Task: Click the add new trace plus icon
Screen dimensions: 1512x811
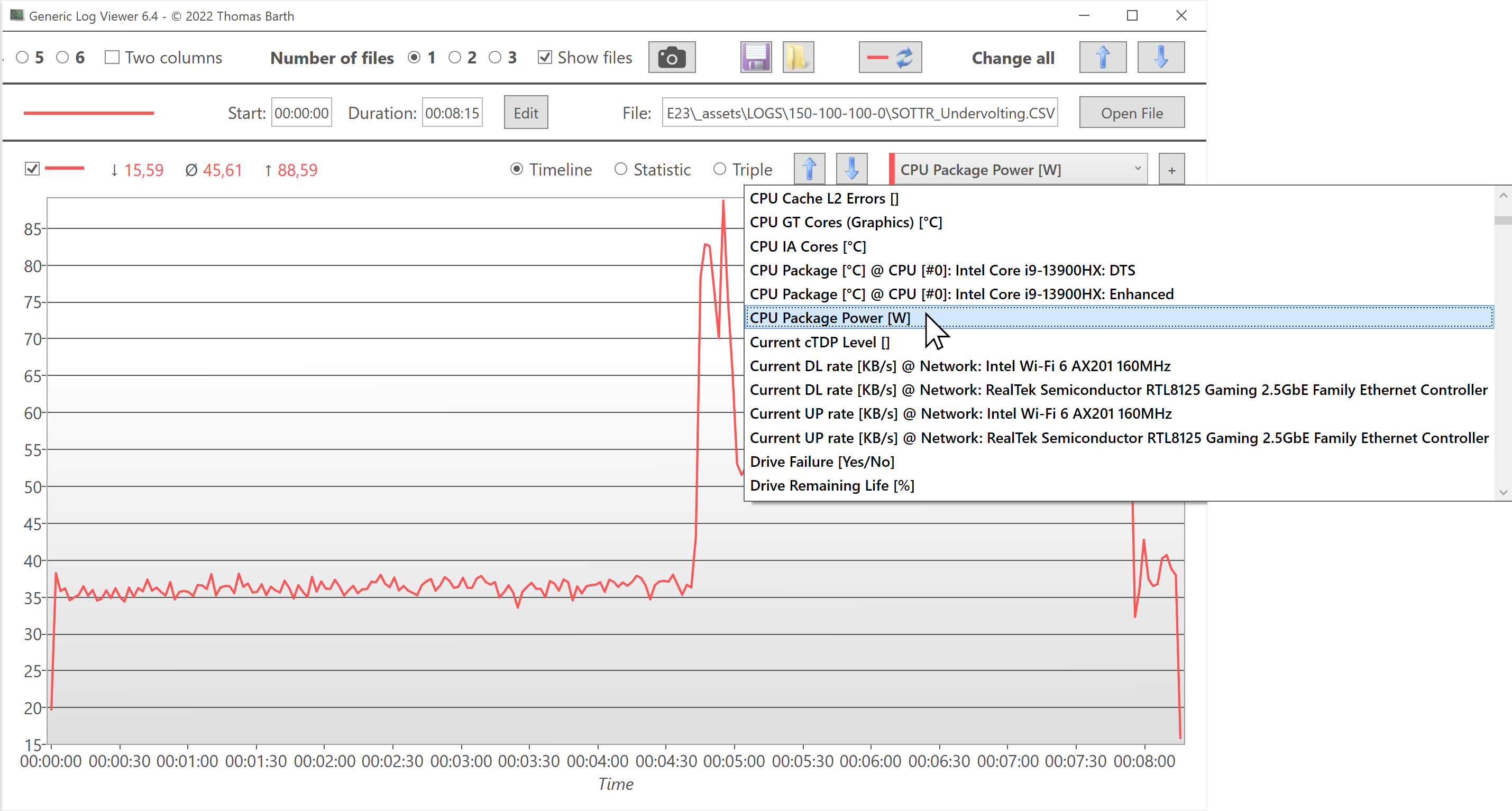Action: (x=1172, y=170)
